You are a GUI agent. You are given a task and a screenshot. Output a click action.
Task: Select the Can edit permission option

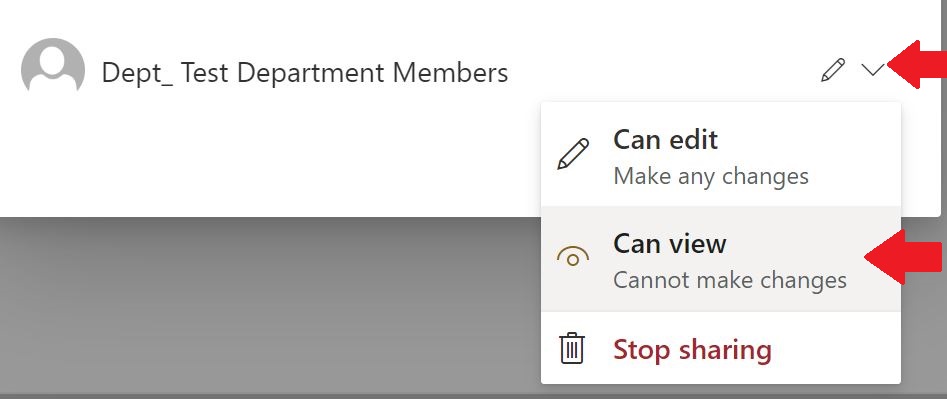pyautogui.click(x=721, y=155)
